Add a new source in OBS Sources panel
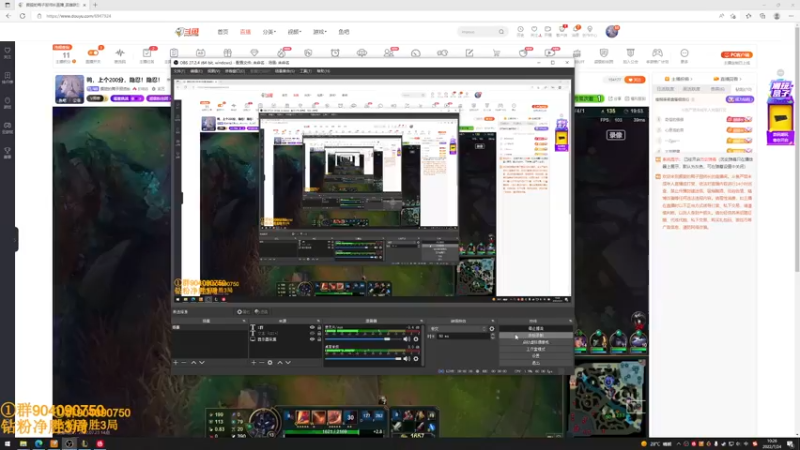This screenshot has width=800, height=450. 254,362
